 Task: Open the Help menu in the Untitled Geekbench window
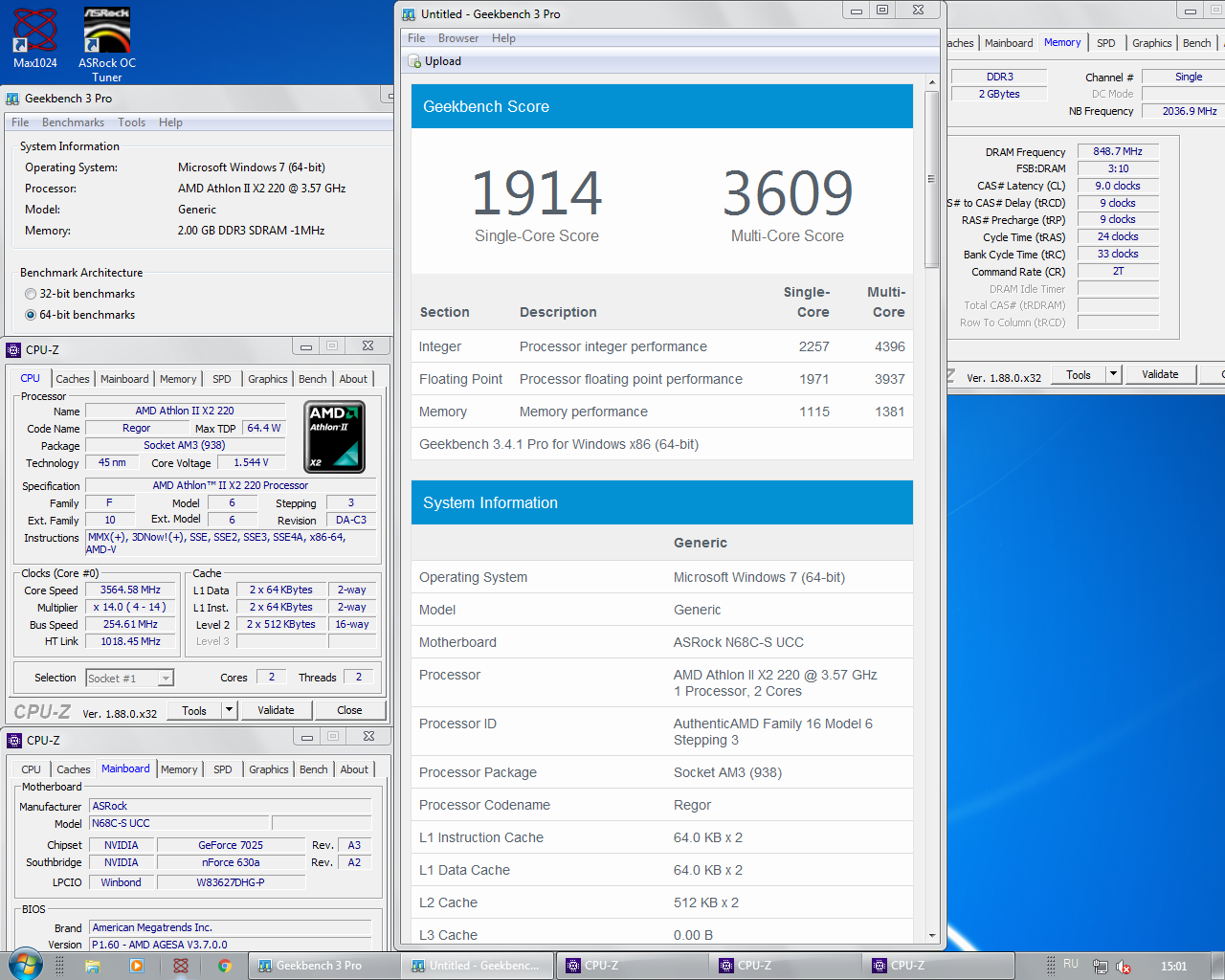(x=503, y=38)
